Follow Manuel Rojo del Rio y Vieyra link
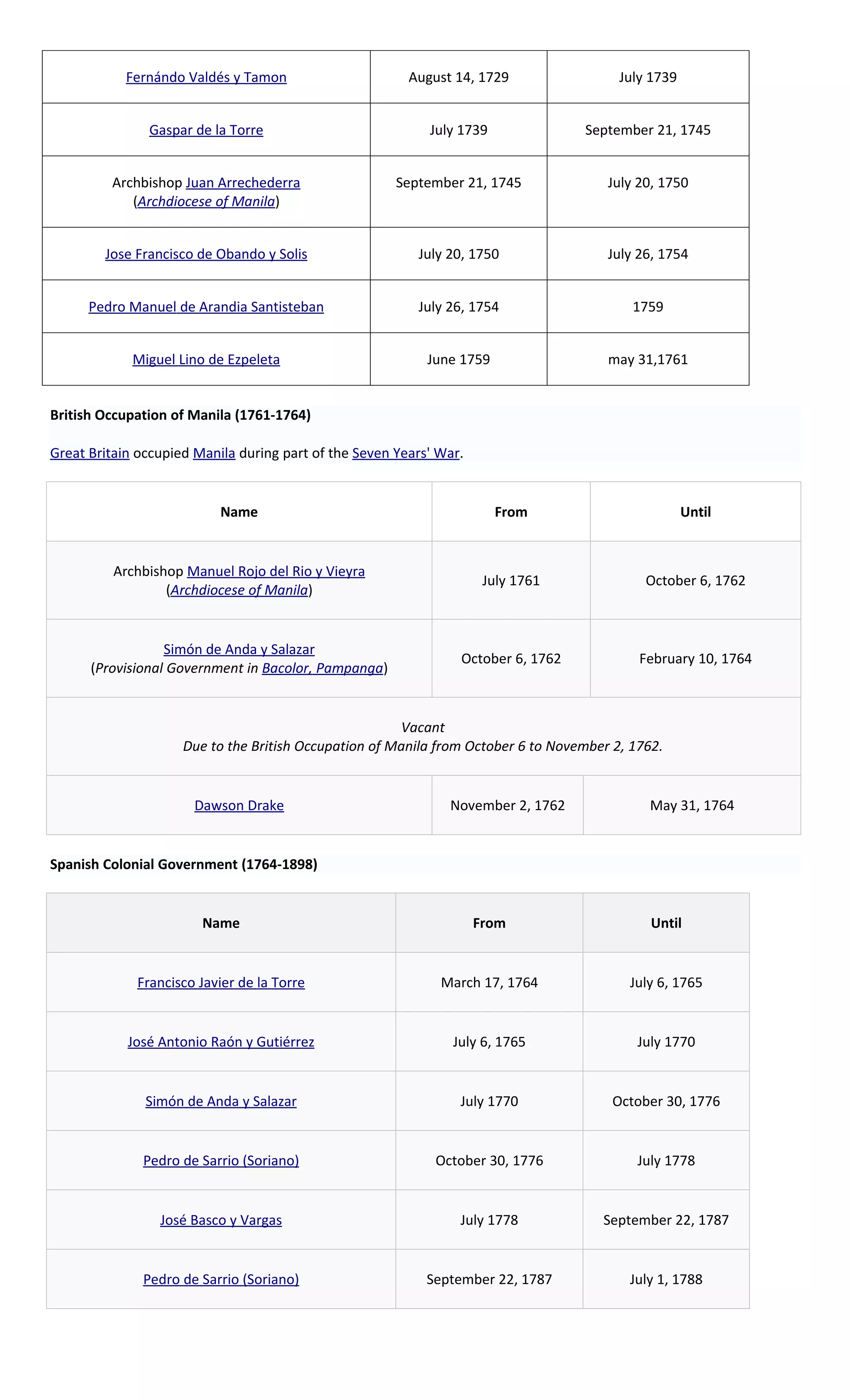This screenshot has height=1400, width=850. point(276,571)
